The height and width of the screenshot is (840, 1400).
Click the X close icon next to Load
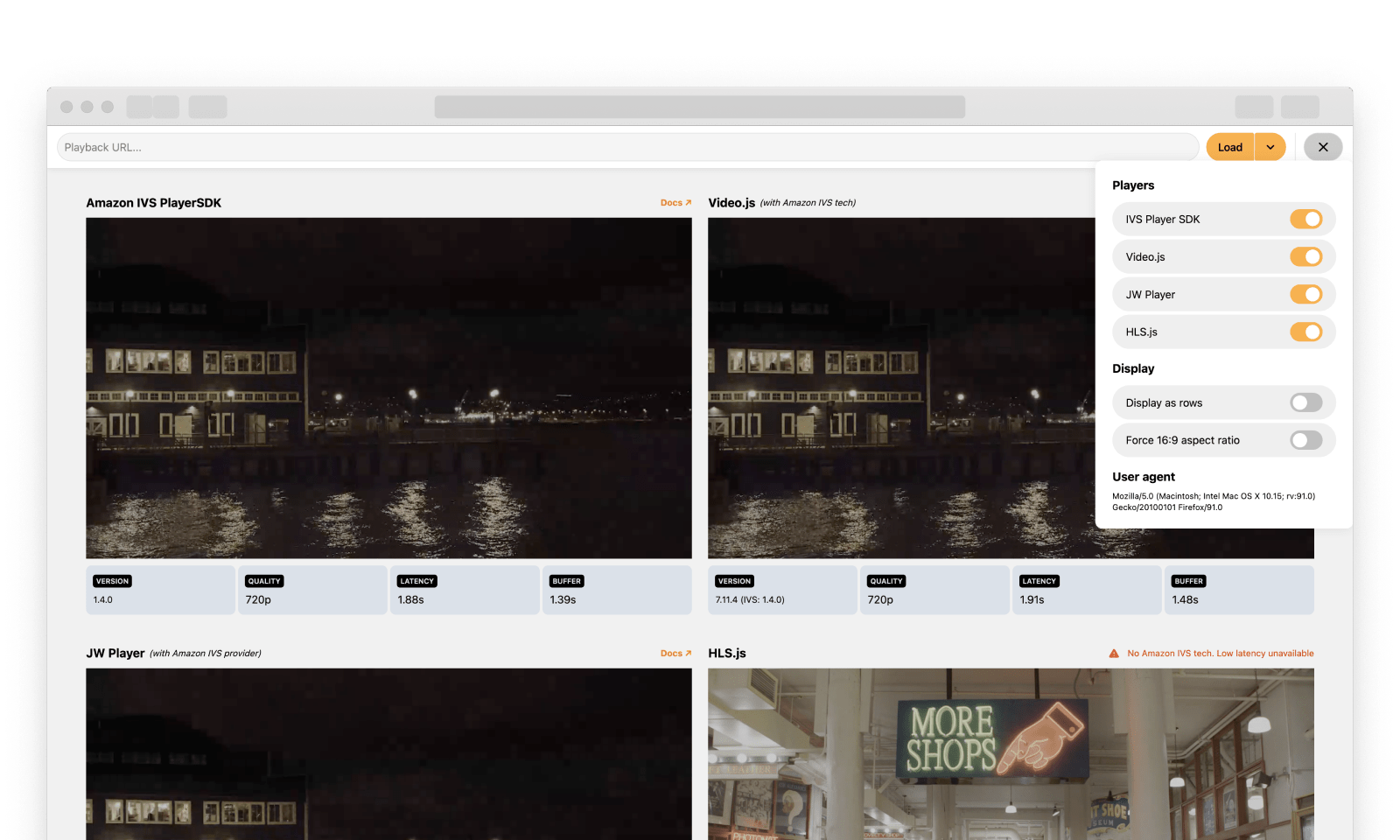(x=1324, y=147)
